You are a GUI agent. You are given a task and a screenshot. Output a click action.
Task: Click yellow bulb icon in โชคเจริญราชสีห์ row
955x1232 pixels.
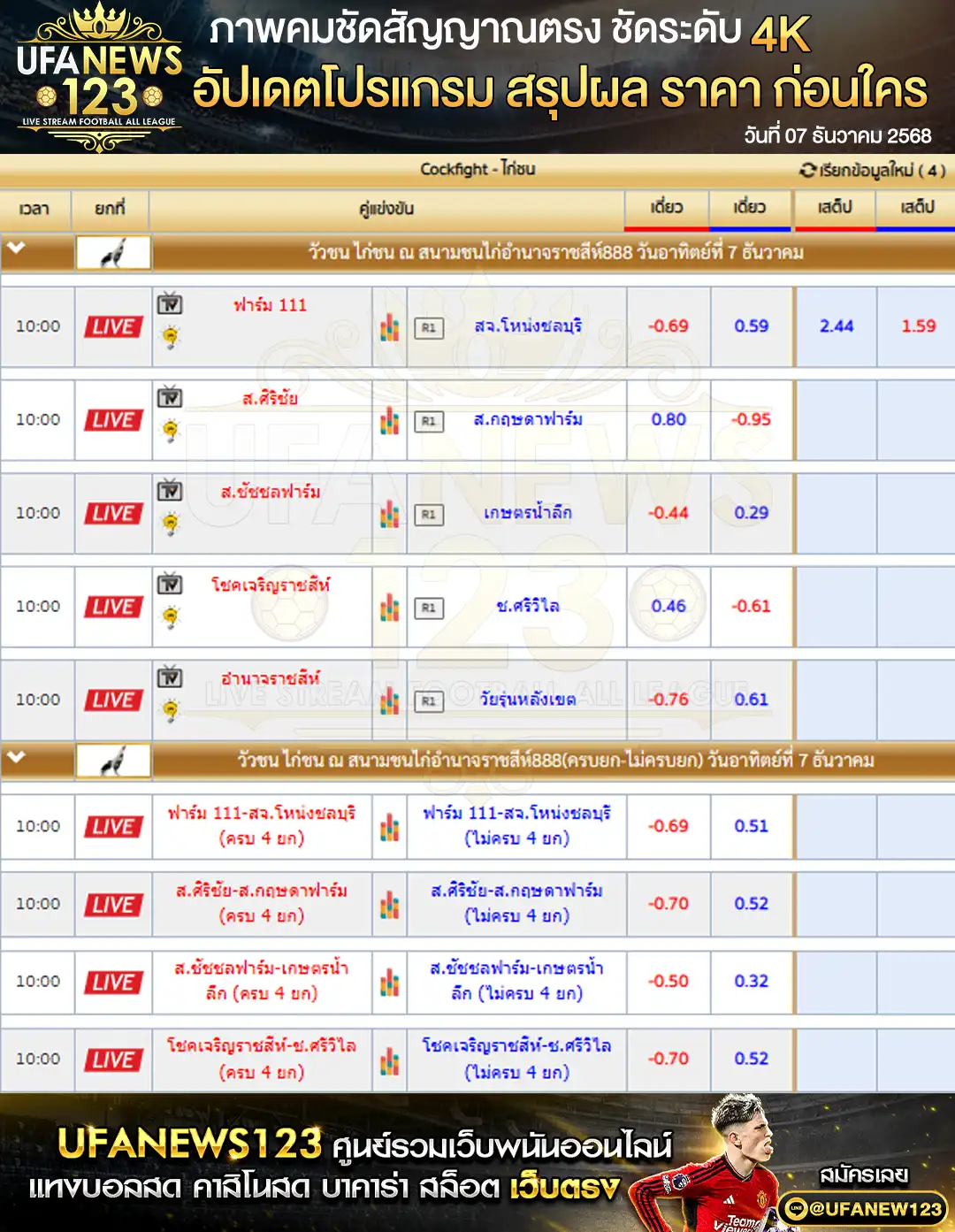tap(170, 616)
